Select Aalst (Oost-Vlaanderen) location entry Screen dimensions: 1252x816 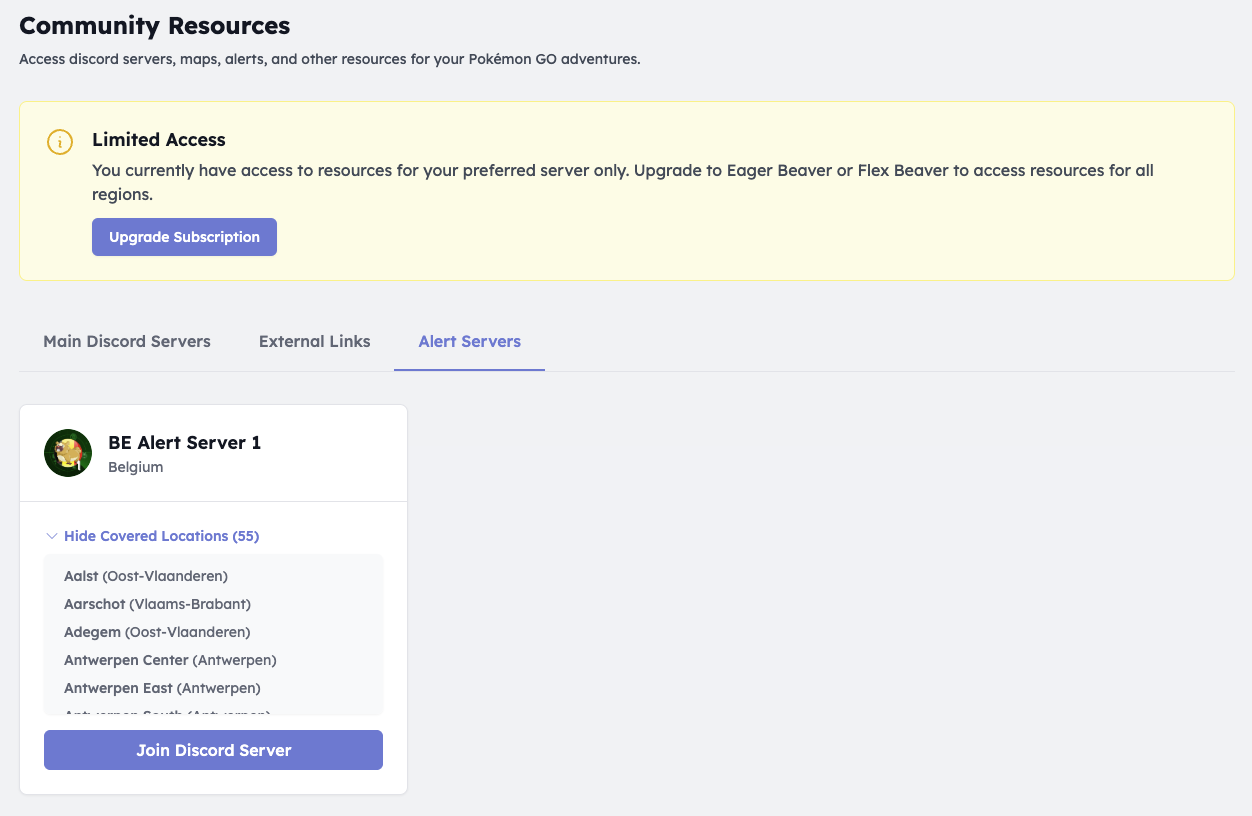[146, 576]
